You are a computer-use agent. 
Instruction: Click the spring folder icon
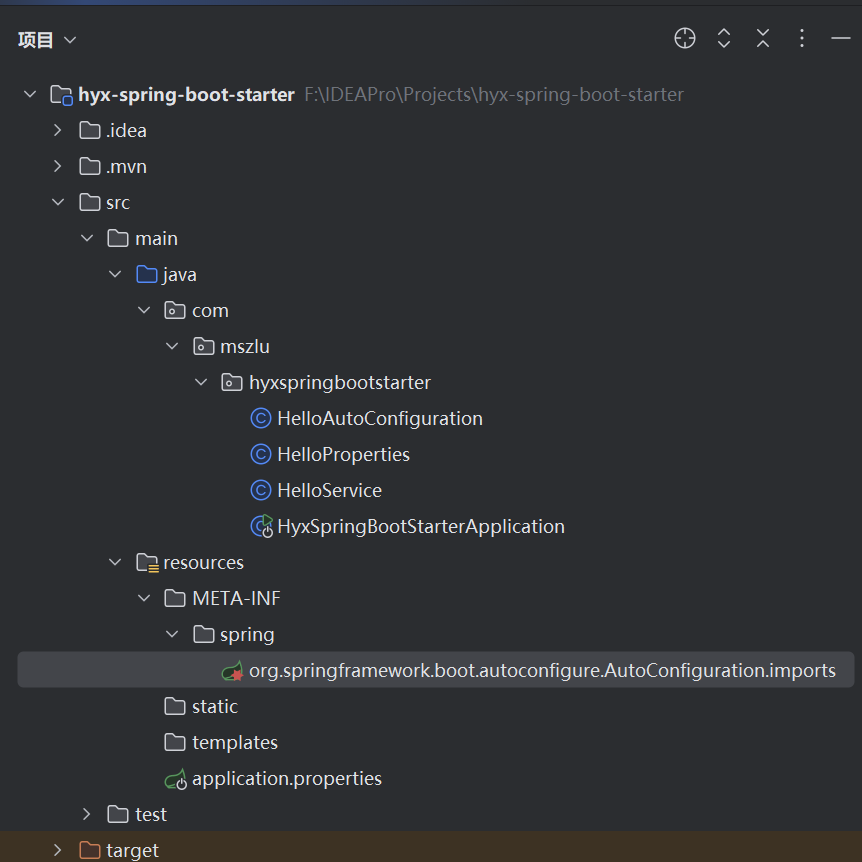pos(203,634)
